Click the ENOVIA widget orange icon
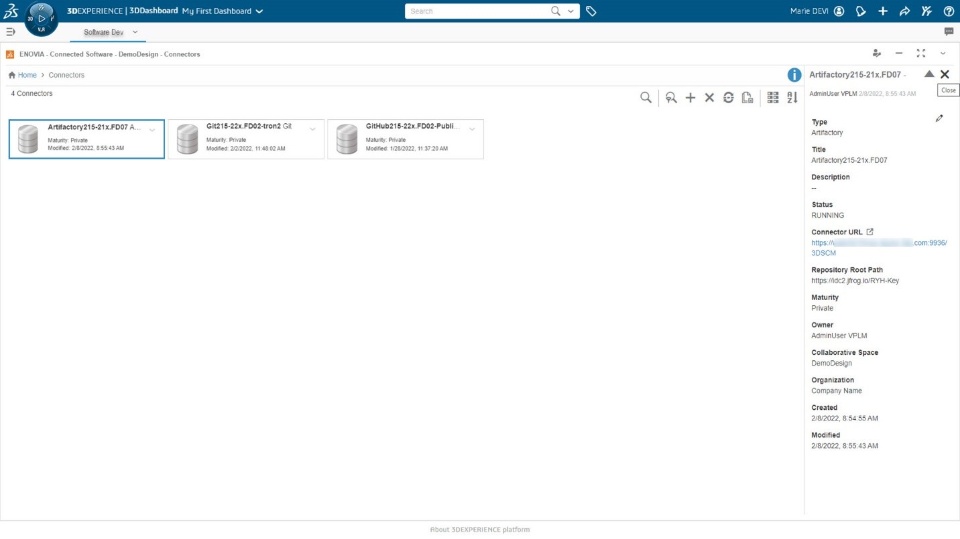The width and height of the screenshot is (960, 539). click(x=10, y=55)
